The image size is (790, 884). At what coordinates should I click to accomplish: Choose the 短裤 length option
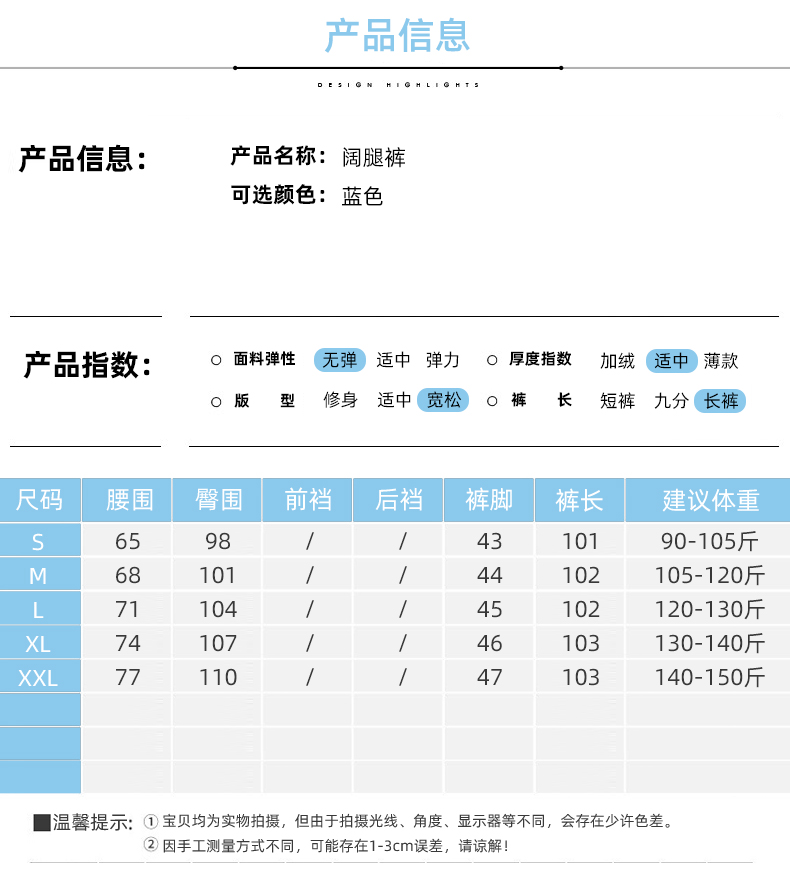pos(617,401)
